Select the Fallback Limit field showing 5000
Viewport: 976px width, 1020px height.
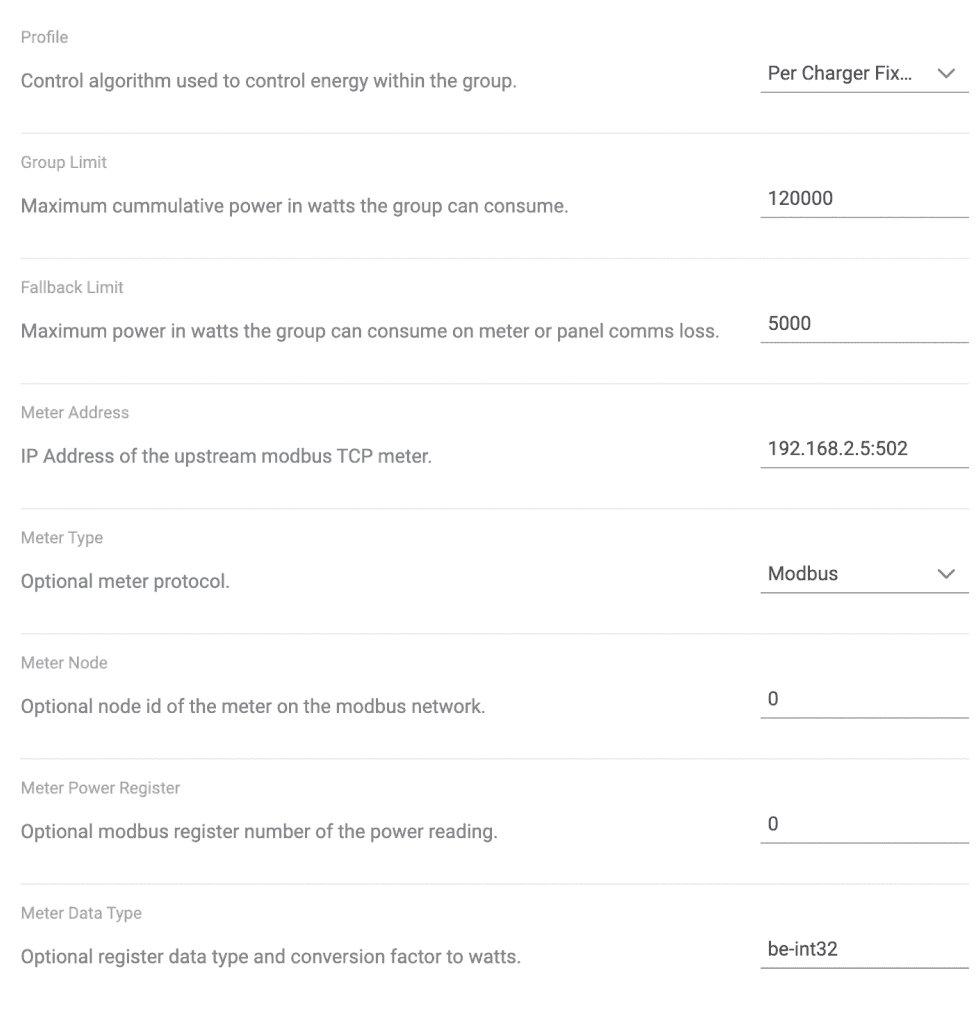pyautogui.click(x=863, y=323)
